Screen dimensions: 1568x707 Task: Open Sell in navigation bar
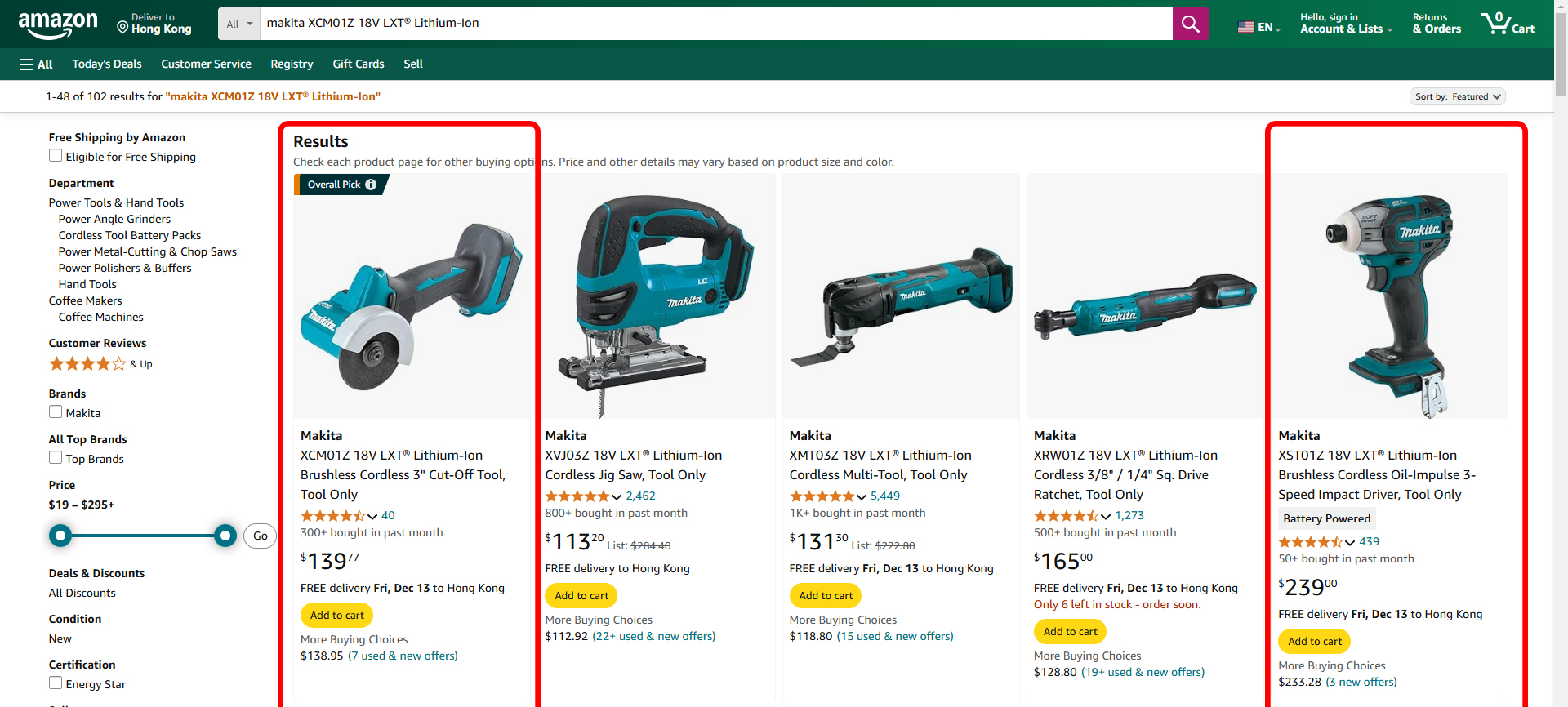[x=413, y=64]
